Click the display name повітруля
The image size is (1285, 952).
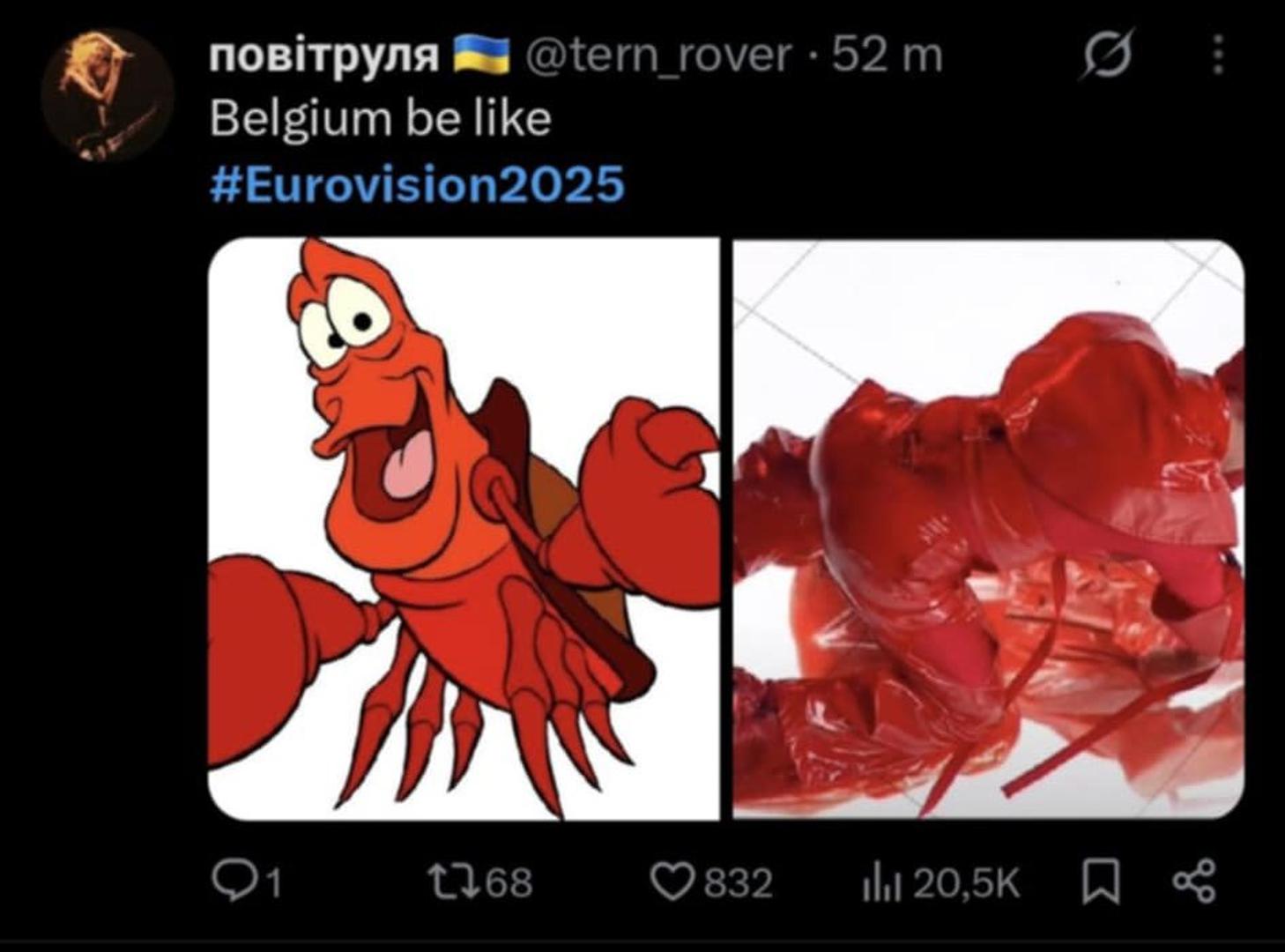point(324,56)
